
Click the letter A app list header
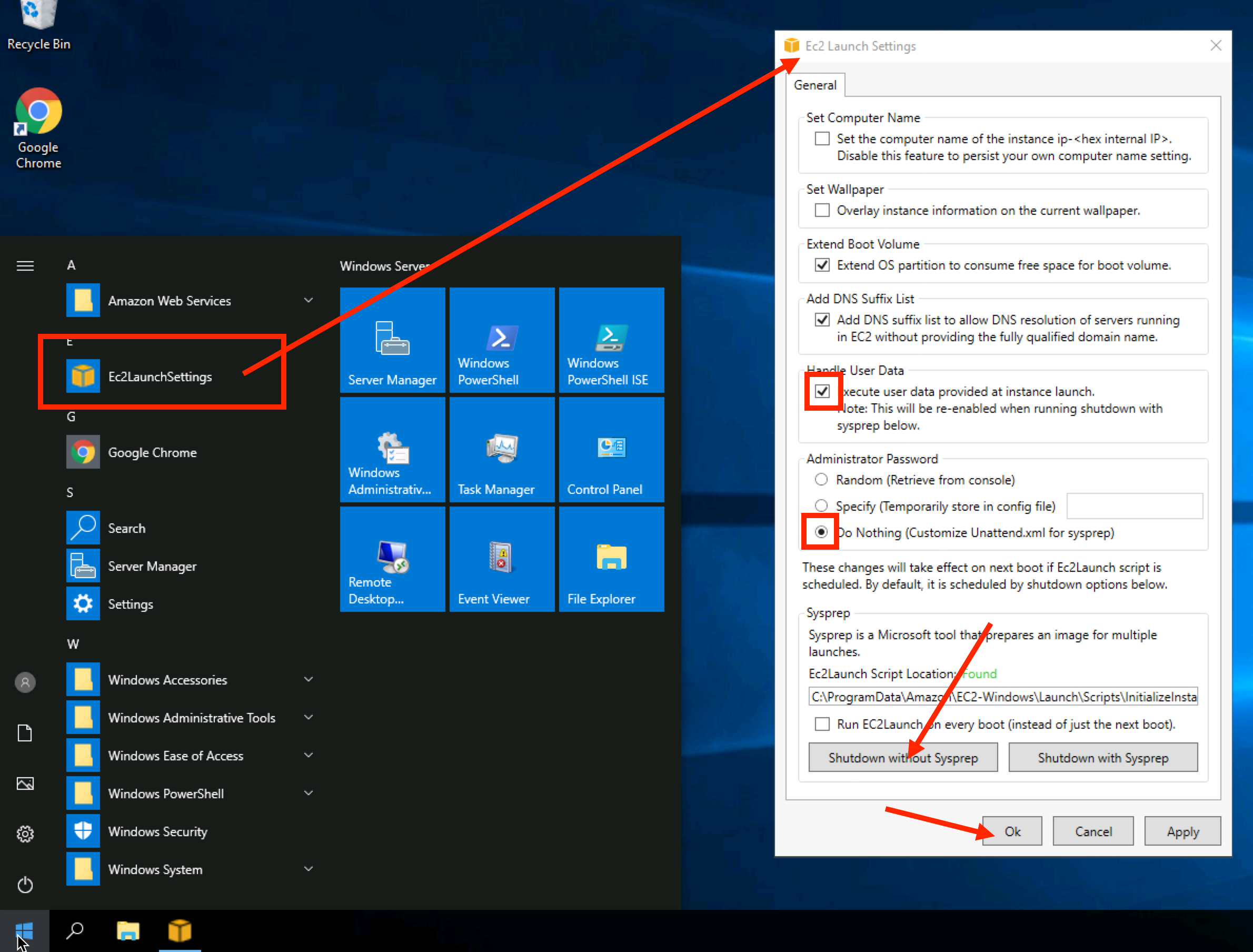tap(72, 265)
